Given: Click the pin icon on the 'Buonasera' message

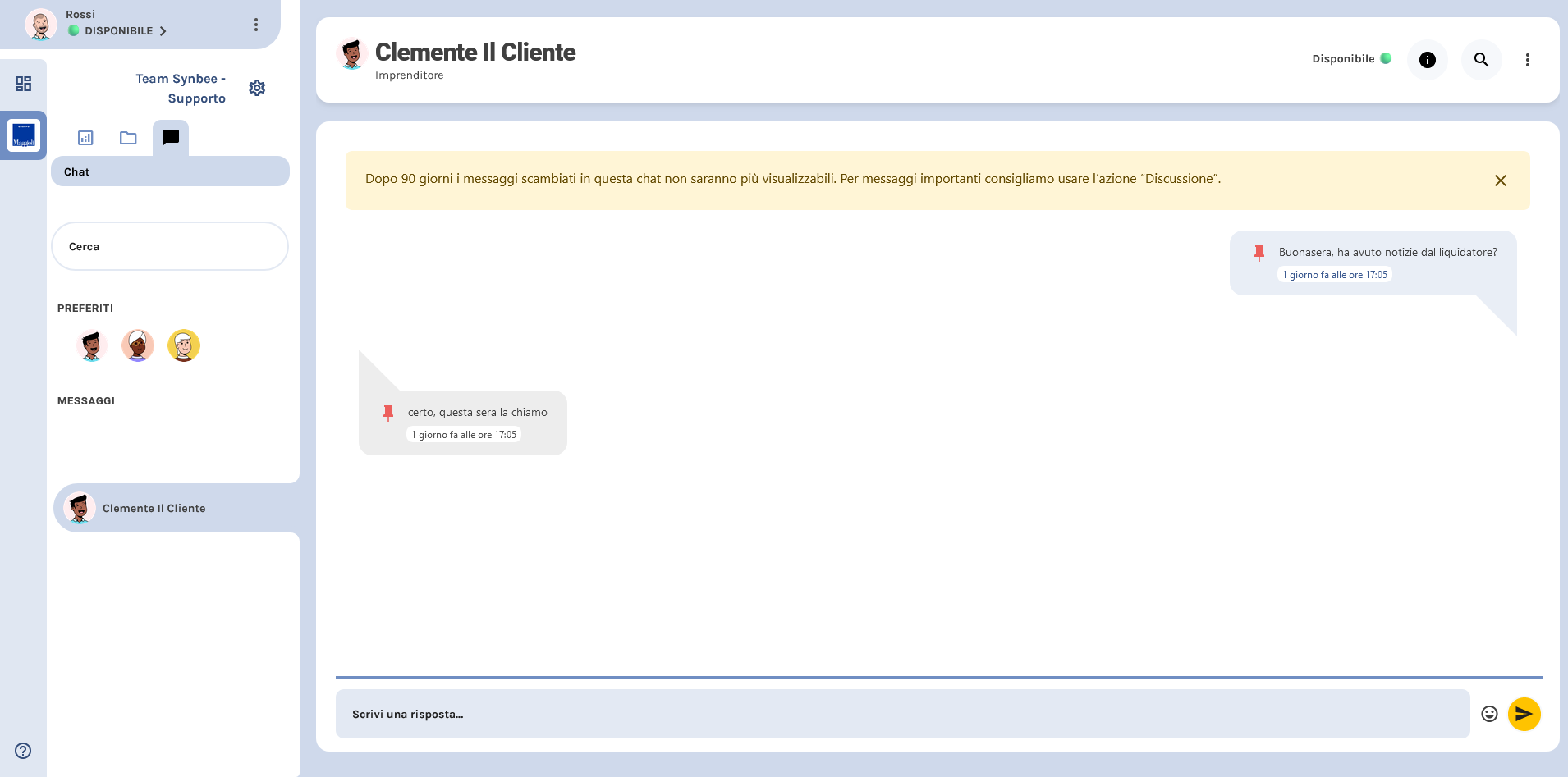Looking at the screenshot, I should pyautogui.click(x=1260, y=253).
